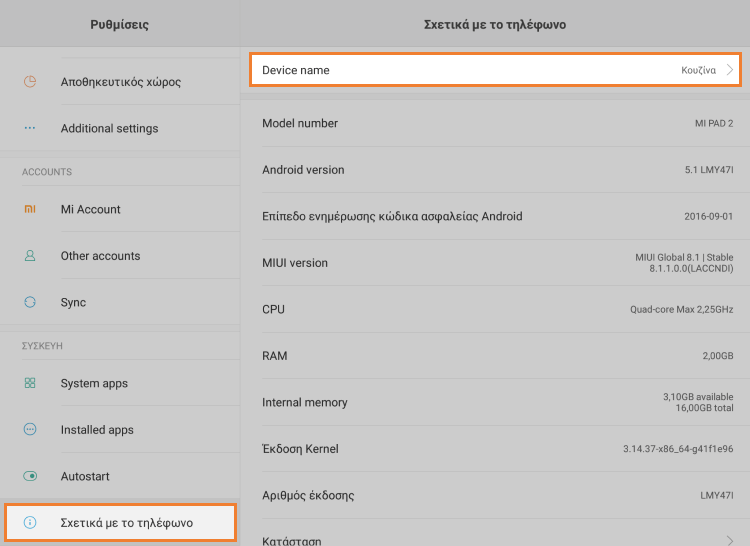Select Additional settings menu entry
750x546 pixels.
pyautogui.click(x=109, y=128)
